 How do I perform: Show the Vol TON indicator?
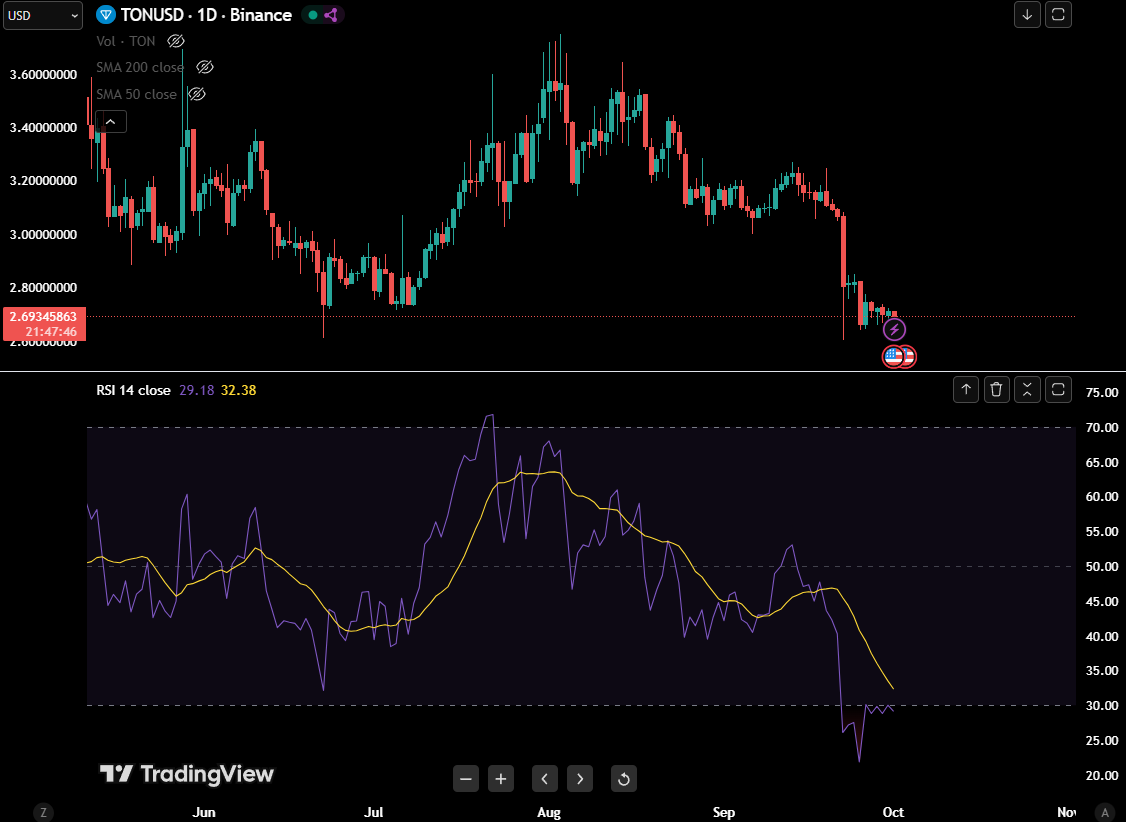click(176, 41)
